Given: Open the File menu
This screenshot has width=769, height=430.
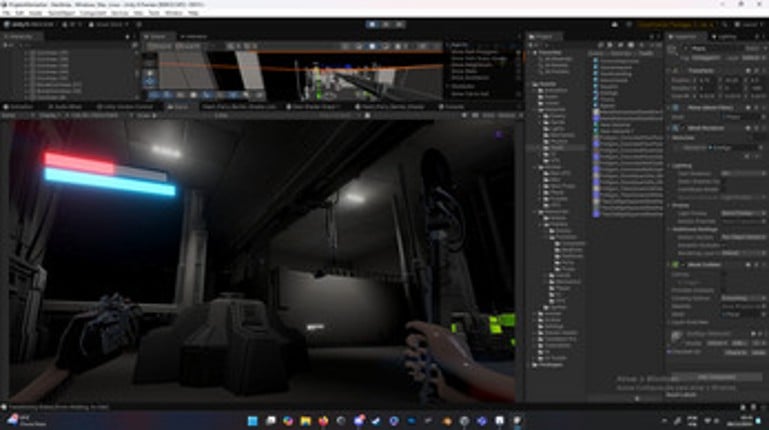Looking at the screenshot, I should click(x=7, y=13).
